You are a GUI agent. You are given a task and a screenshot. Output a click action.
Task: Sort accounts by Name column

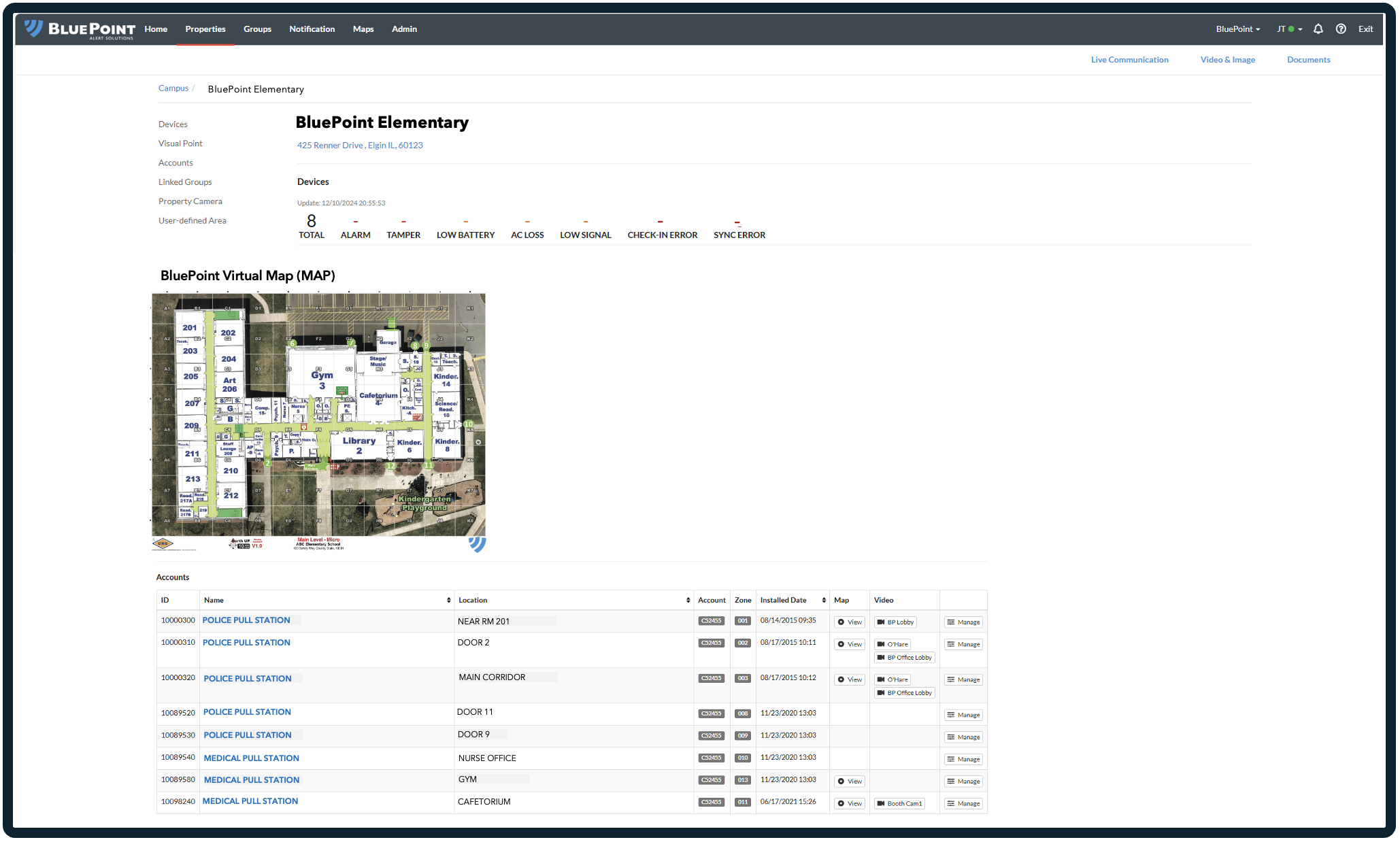pyautogui.click(x=448, y=601)
